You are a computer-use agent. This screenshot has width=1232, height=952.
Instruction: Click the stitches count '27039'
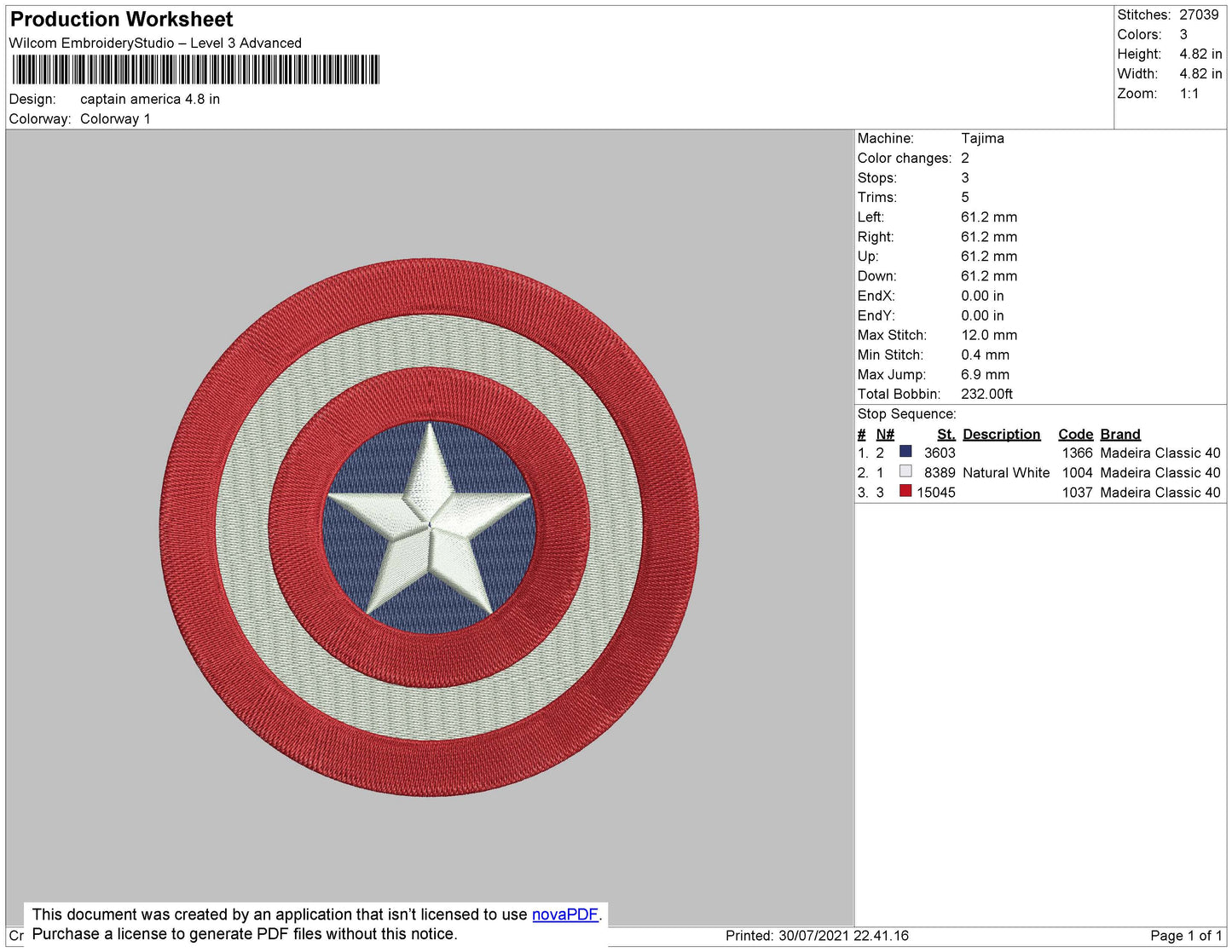pyautogui.click(x=1199, y=15)
